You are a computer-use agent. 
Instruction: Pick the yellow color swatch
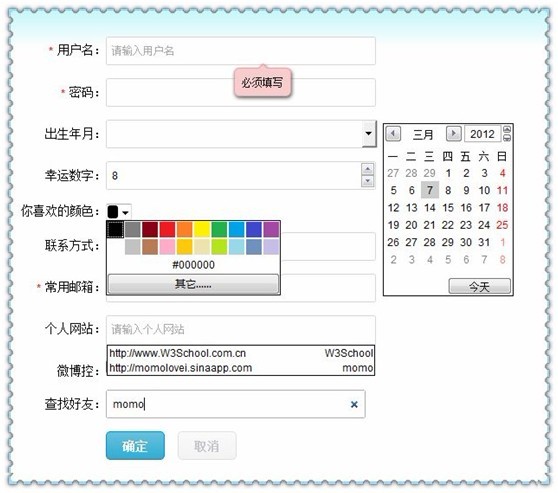(x=202, y=230)
